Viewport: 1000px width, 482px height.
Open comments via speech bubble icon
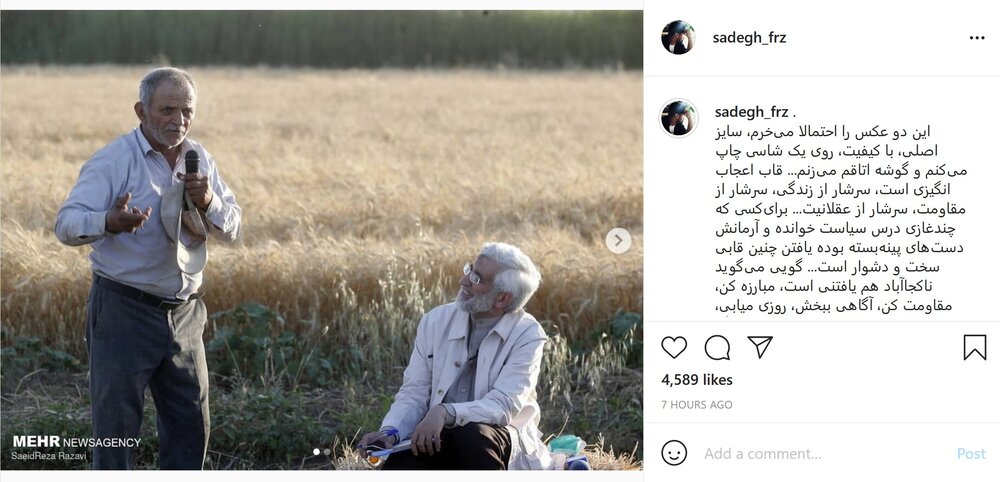717,347
